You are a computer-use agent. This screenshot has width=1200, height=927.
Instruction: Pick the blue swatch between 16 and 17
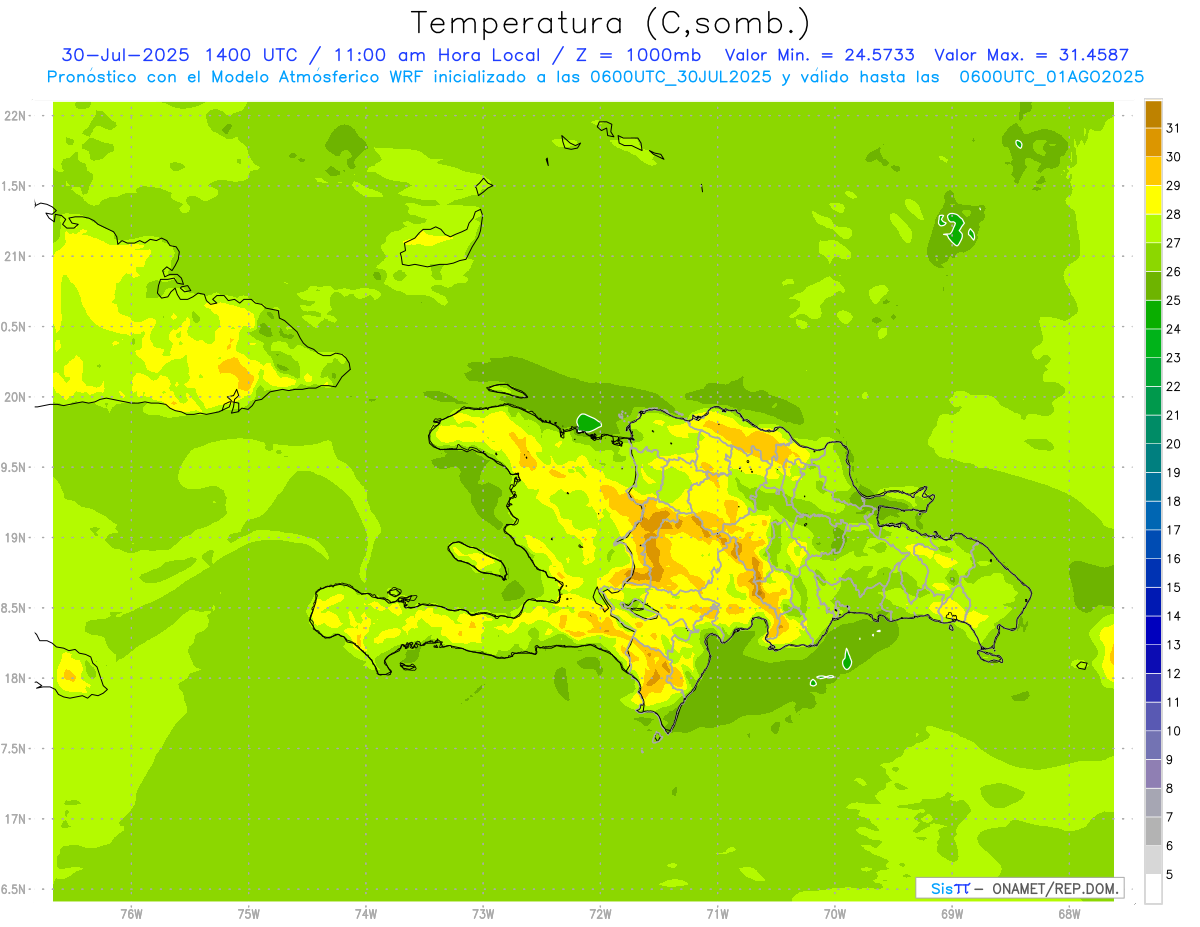click(x=1153, y=544)
